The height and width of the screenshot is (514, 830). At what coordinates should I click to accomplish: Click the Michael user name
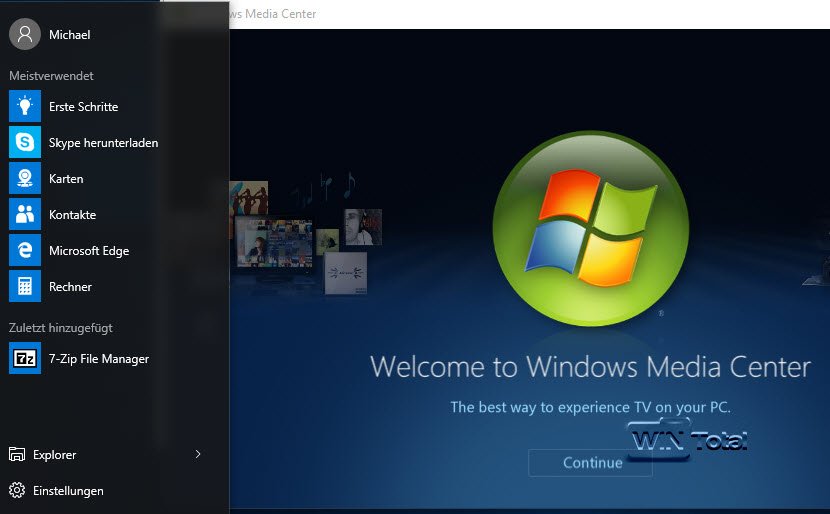pos(69,35)
